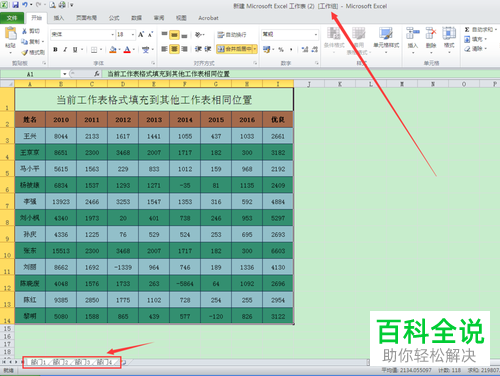Undo the last action
This screenshot has height=376, width=500.
point(25,5)
